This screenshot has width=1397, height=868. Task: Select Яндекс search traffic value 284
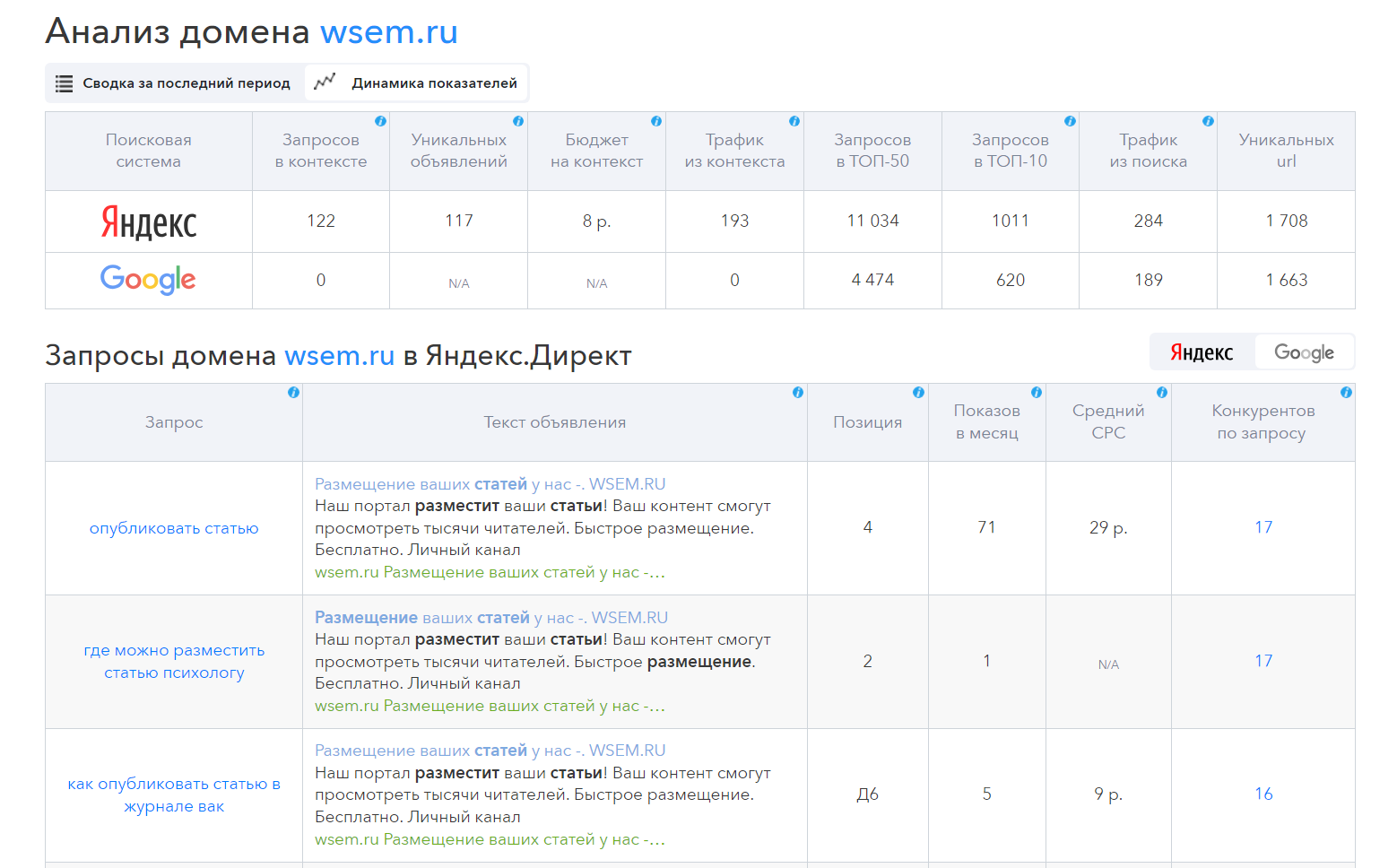coord(1149,221)
